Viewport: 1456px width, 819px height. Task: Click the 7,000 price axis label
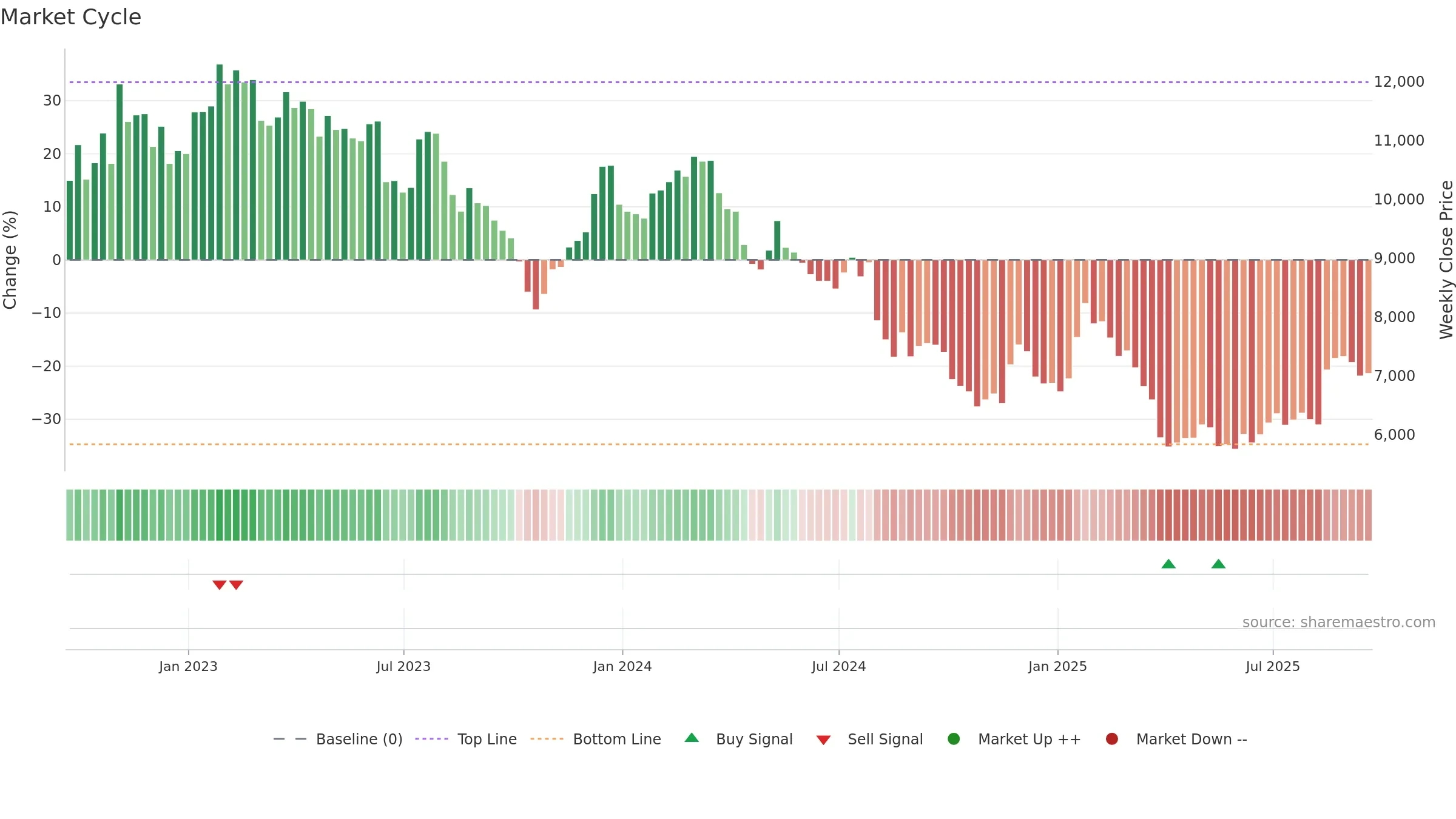(x=1395, y=376)
